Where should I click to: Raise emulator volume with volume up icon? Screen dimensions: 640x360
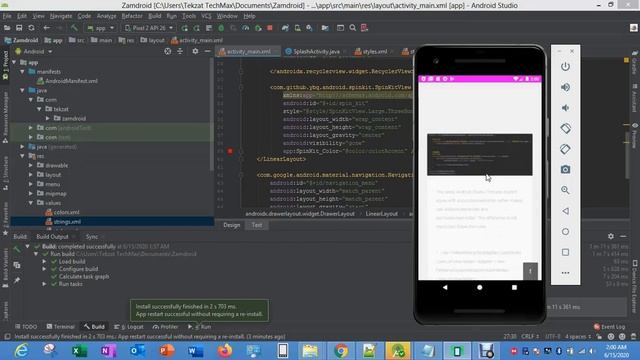tap(565, 87)
